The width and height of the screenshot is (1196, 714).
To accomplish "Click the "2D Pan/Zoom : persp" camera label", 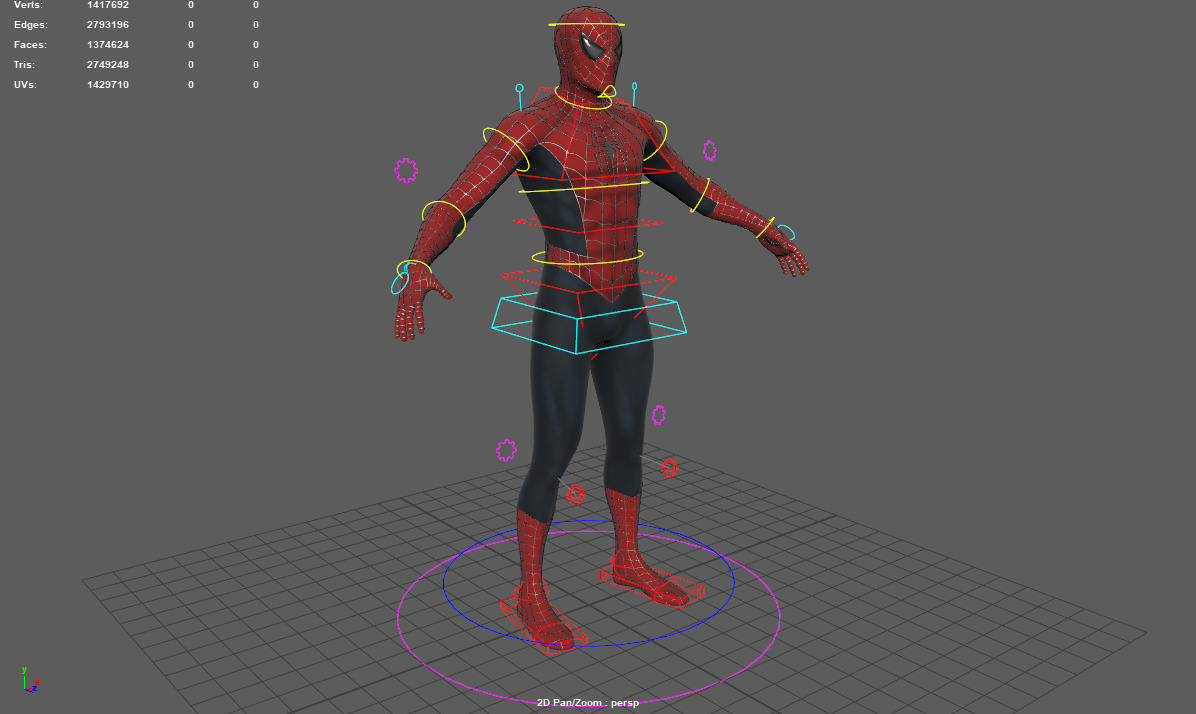I will click(x=587, y=703).
